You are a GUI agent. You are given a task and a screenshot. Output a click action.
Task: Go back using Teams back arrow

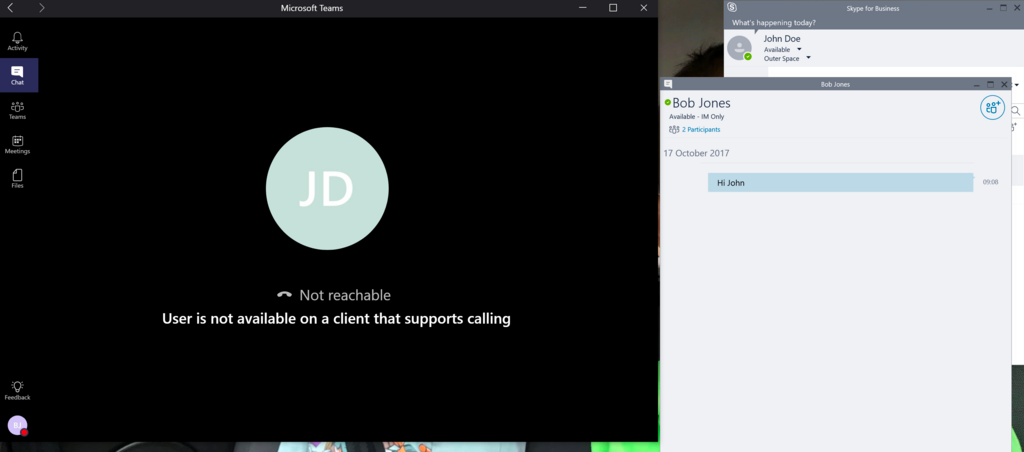10,8
